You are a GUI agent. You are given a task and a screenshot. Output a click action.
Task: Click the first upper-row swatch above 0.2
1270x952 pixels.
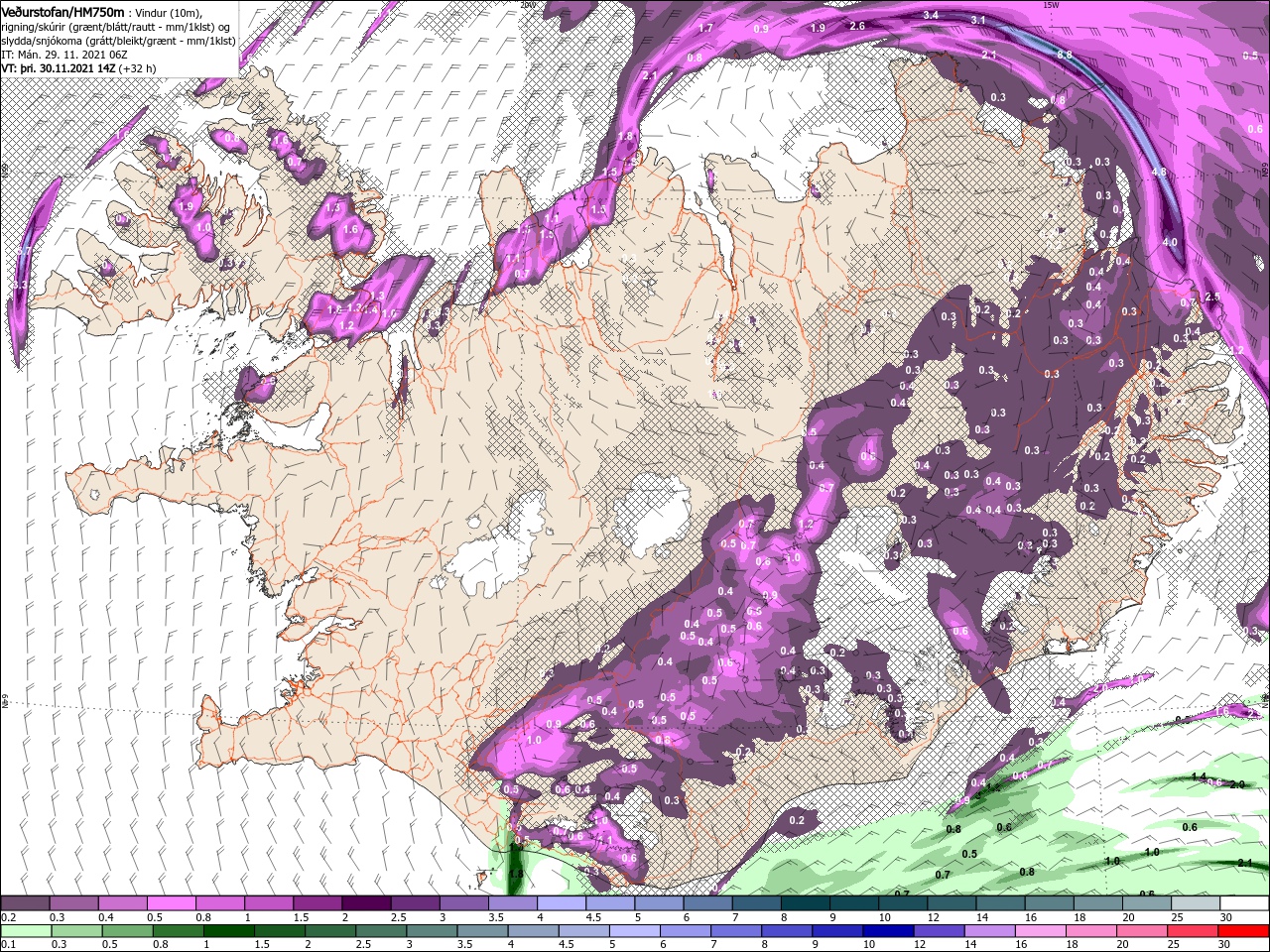[x=25, y=903]
